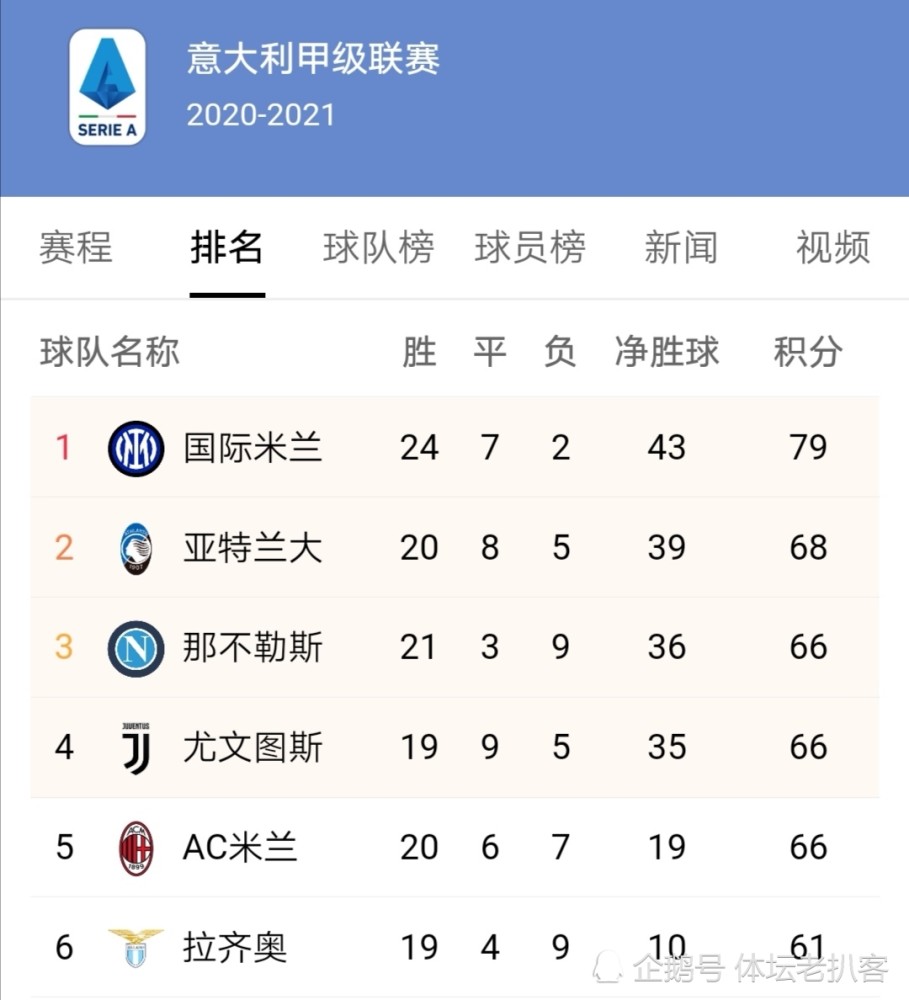
Task: Open the 新闻 news tab
Action: [x=681, y=247]
